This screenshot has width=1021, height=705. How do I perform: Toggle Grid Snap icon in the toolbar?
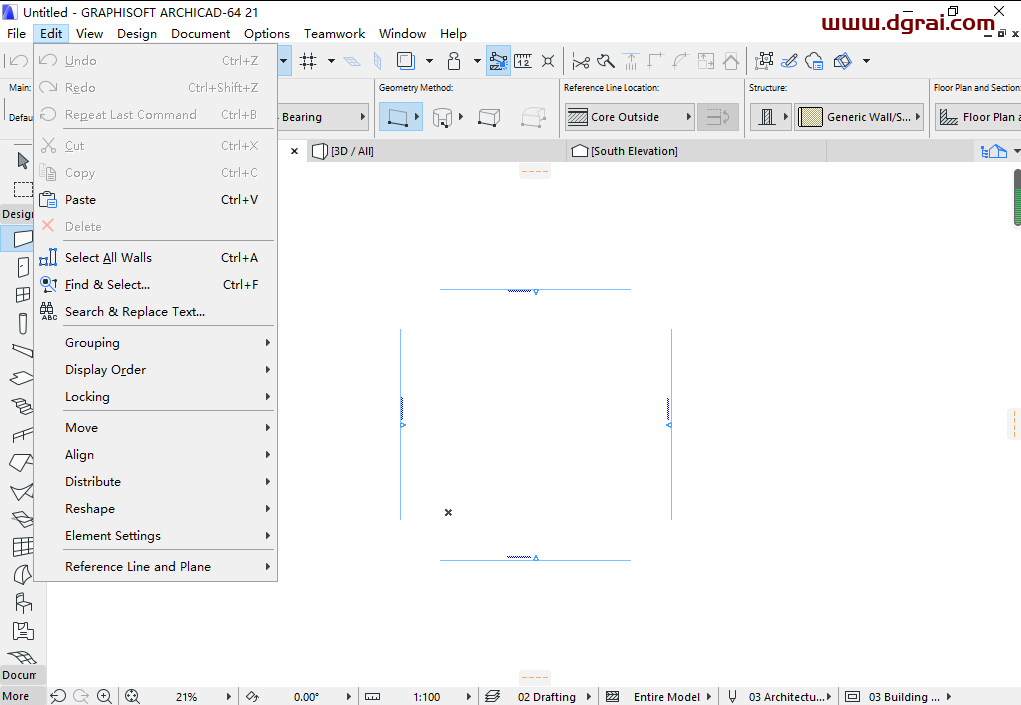click(x=308, y=61)
